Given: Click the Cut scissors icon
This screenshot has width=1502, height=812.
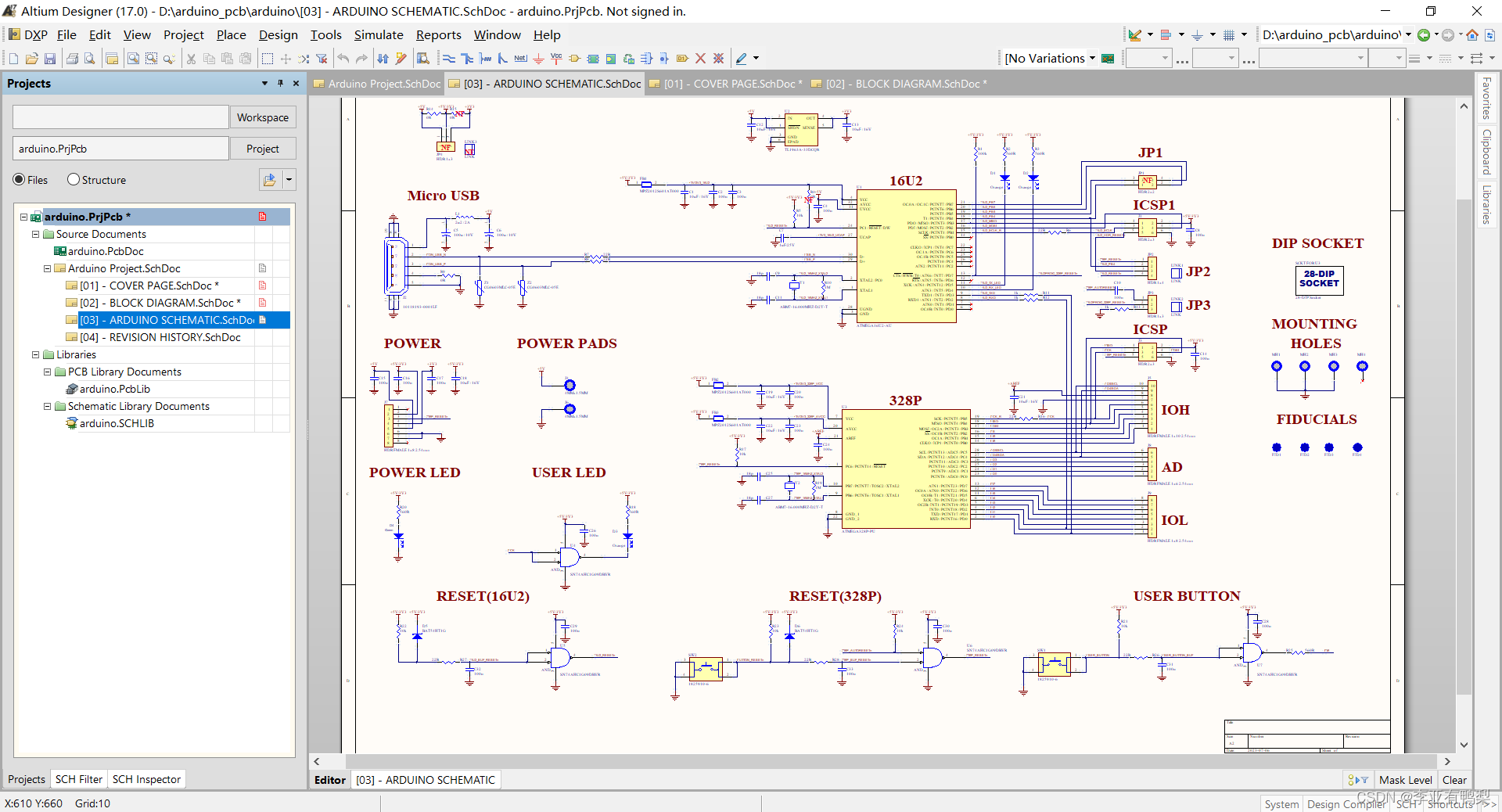Looking at the screenshot, I should click(x=191, y=59).
